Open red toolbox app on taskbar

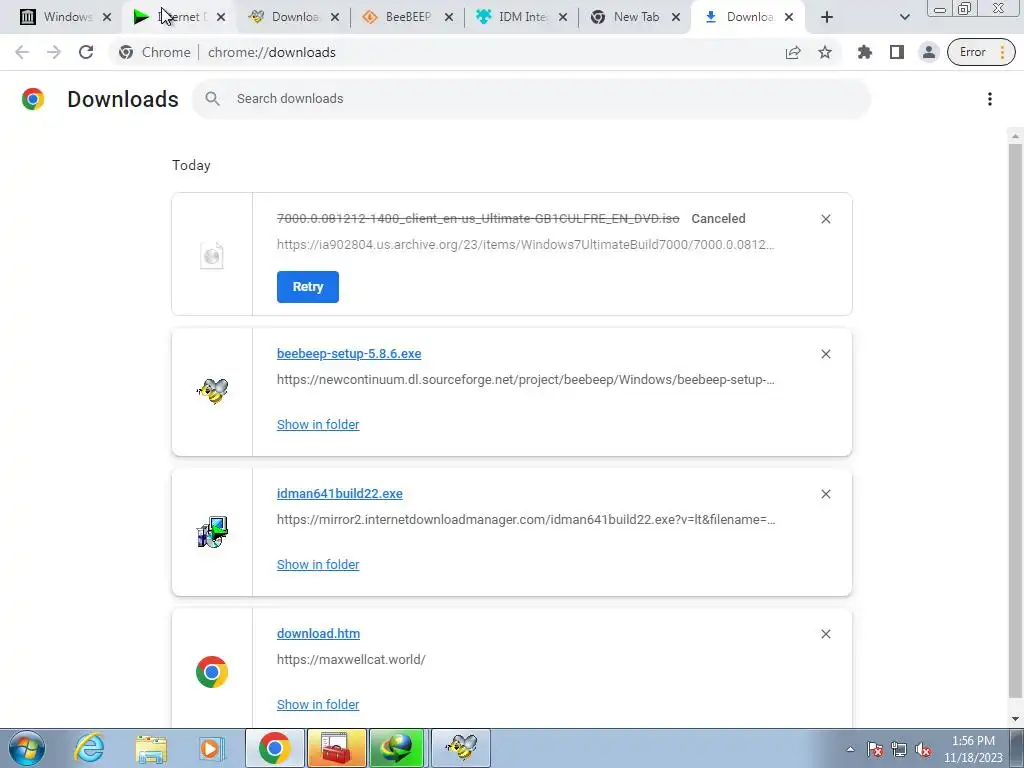[x=337, y=748]
